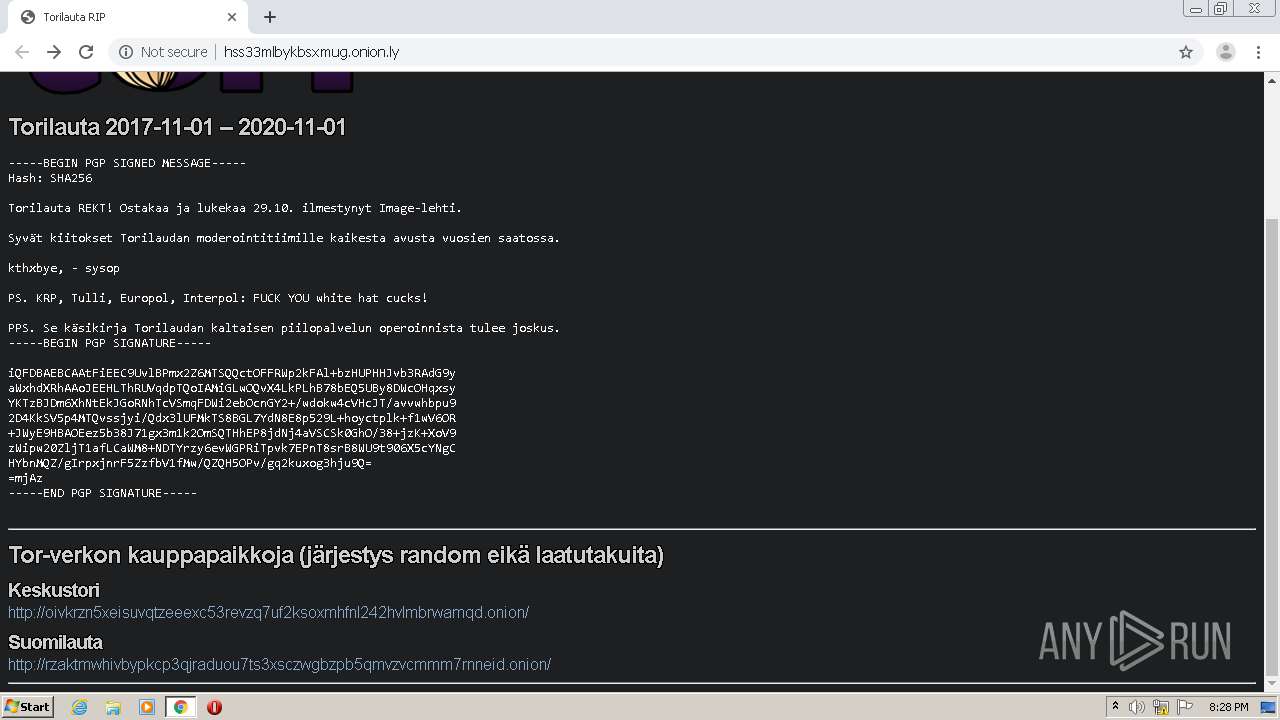View site information for Not secure
Screen dimensions: 1280x720
[x=163, y=52]
